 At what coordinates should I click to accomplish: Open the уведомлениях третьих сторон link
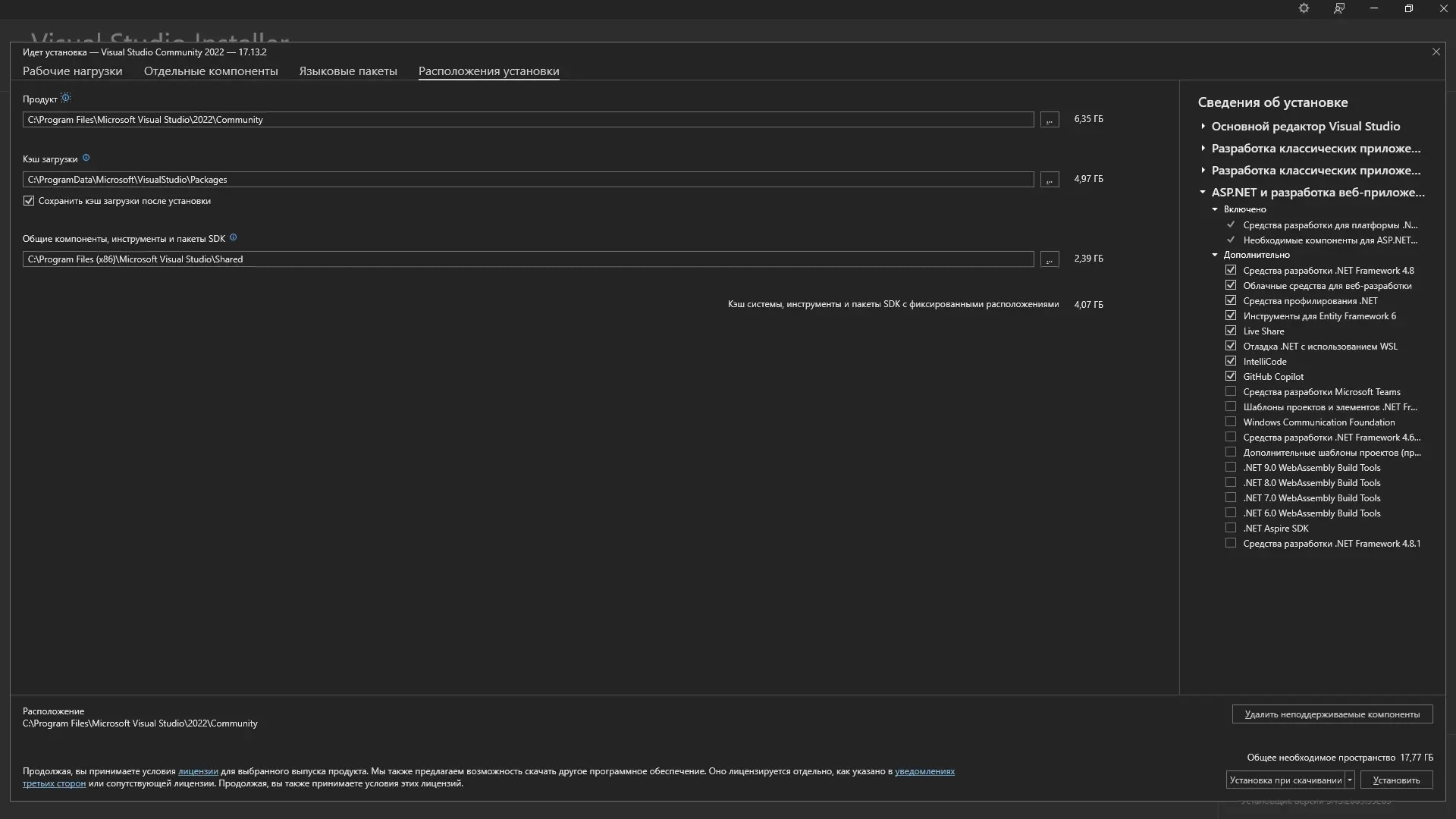(924, 771)
